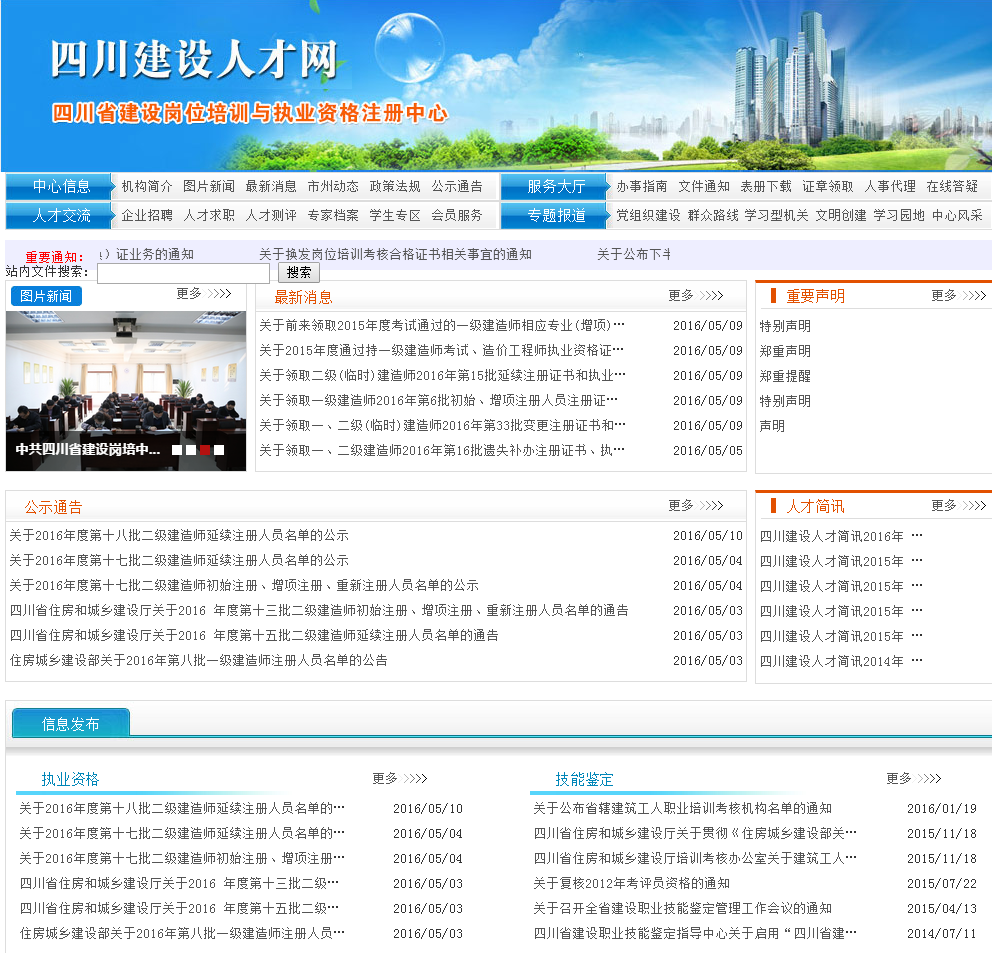Open 机构简介 in the 中心信息 menu
The width and height of the screenshot is (992, 953).
[146, 186]
